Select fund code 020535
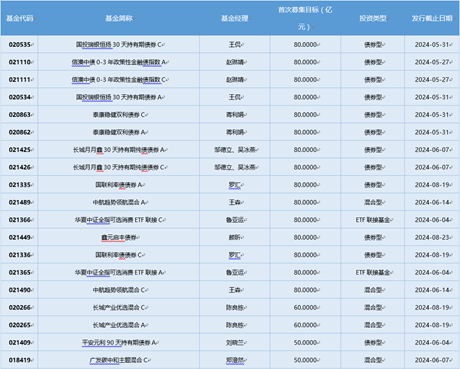Image resolution: width=460 pixels, height=369 pixels. [x=20, y=44]
